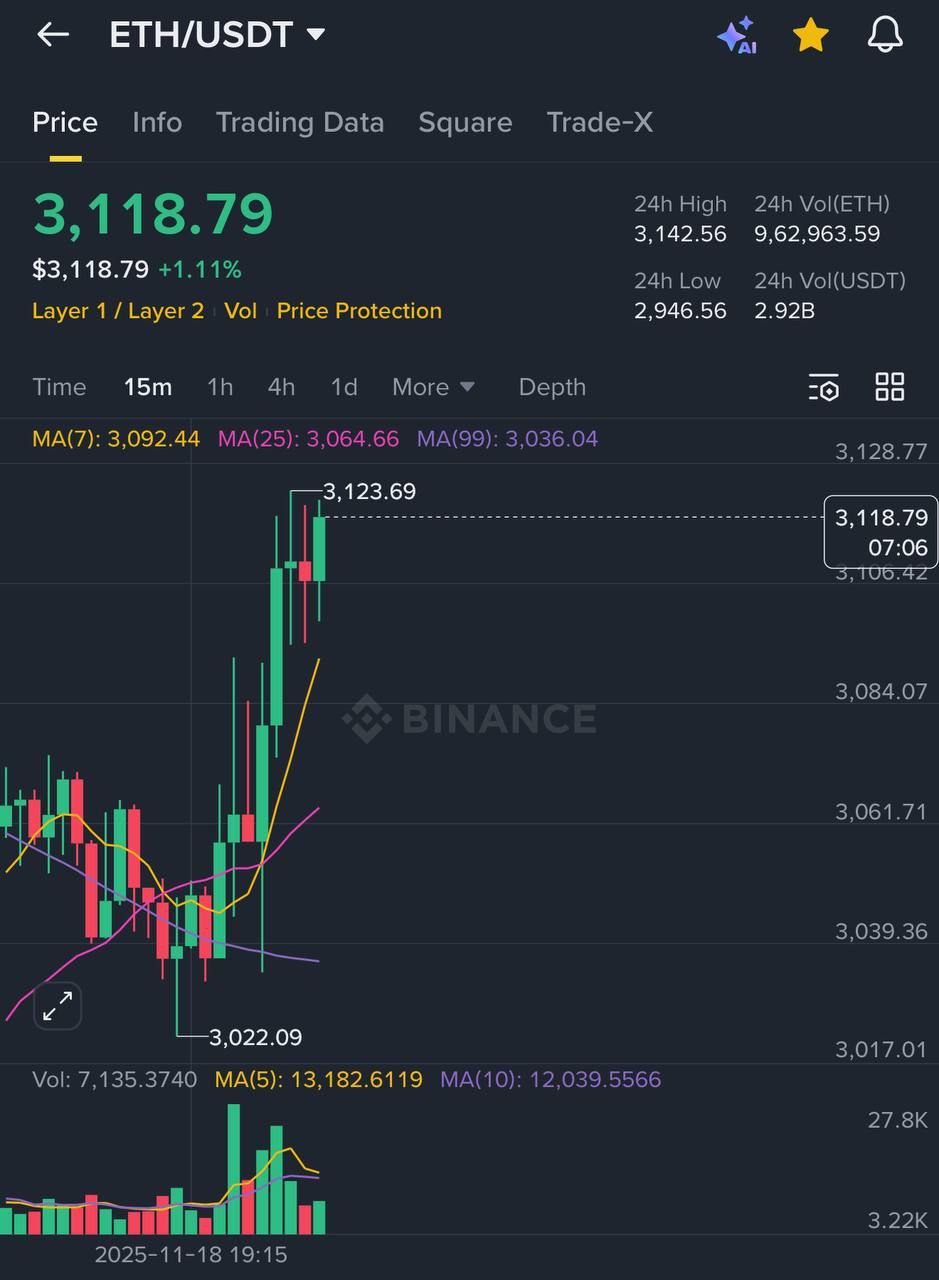Open chart indicator settings icon
939x1280 pixels.
824,387
